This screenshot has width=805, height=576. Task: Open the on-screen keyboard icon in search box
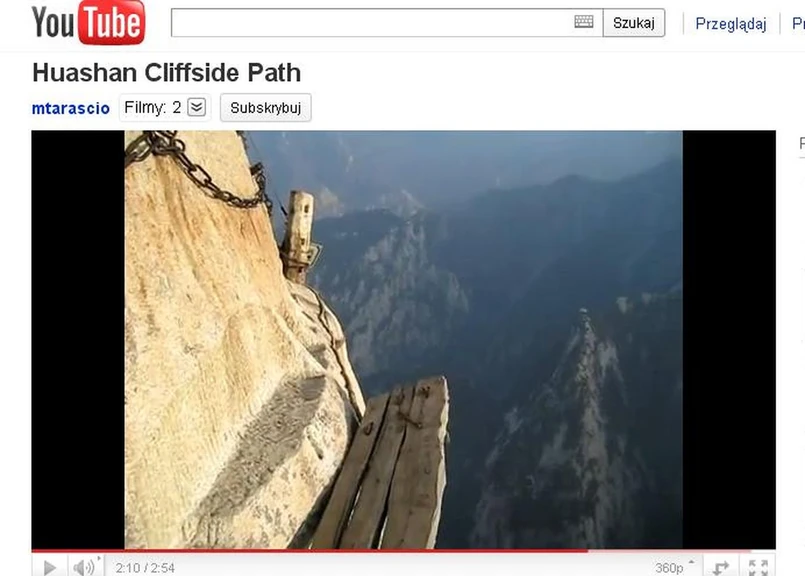tap(584, 22)
